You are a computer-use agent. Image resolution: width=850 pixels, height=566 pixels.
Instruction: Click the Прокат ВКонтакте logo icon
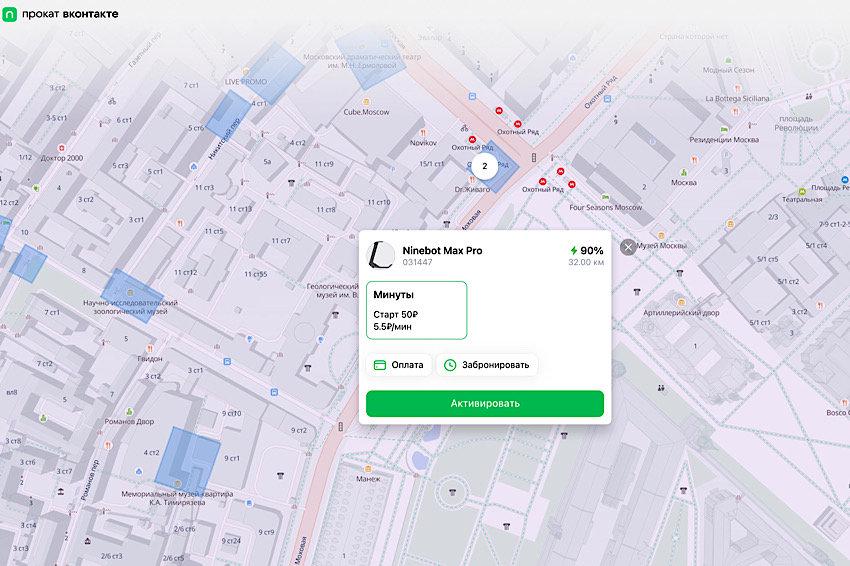click(10, 13)
